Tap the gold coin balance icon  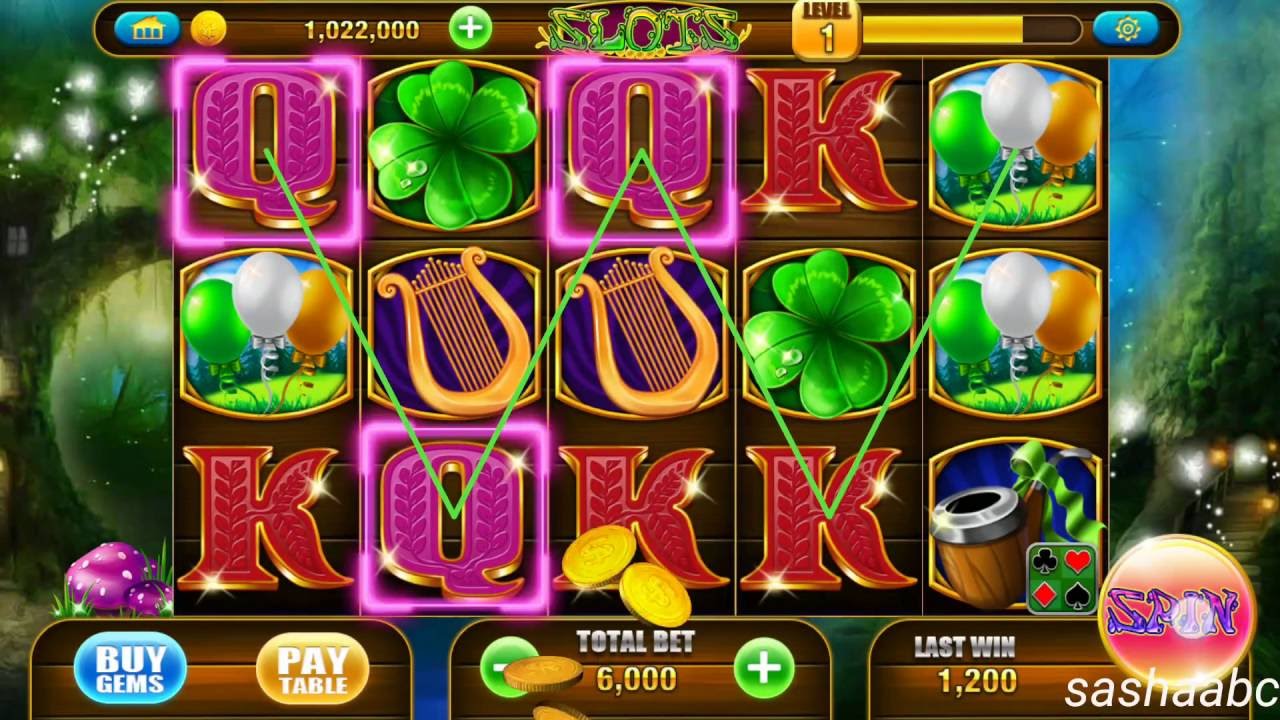(x=208, y=29)
